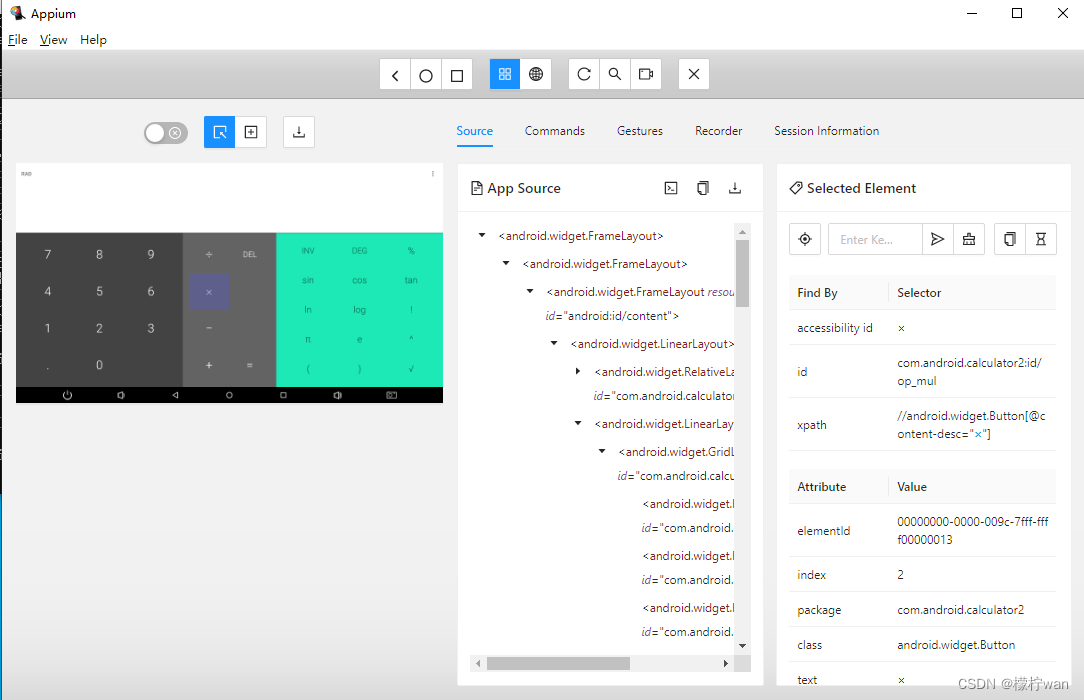This screenshot has width=1084, height=700.
Task: Expand the RelativeLayout tree node
Action: click(578, 372)
